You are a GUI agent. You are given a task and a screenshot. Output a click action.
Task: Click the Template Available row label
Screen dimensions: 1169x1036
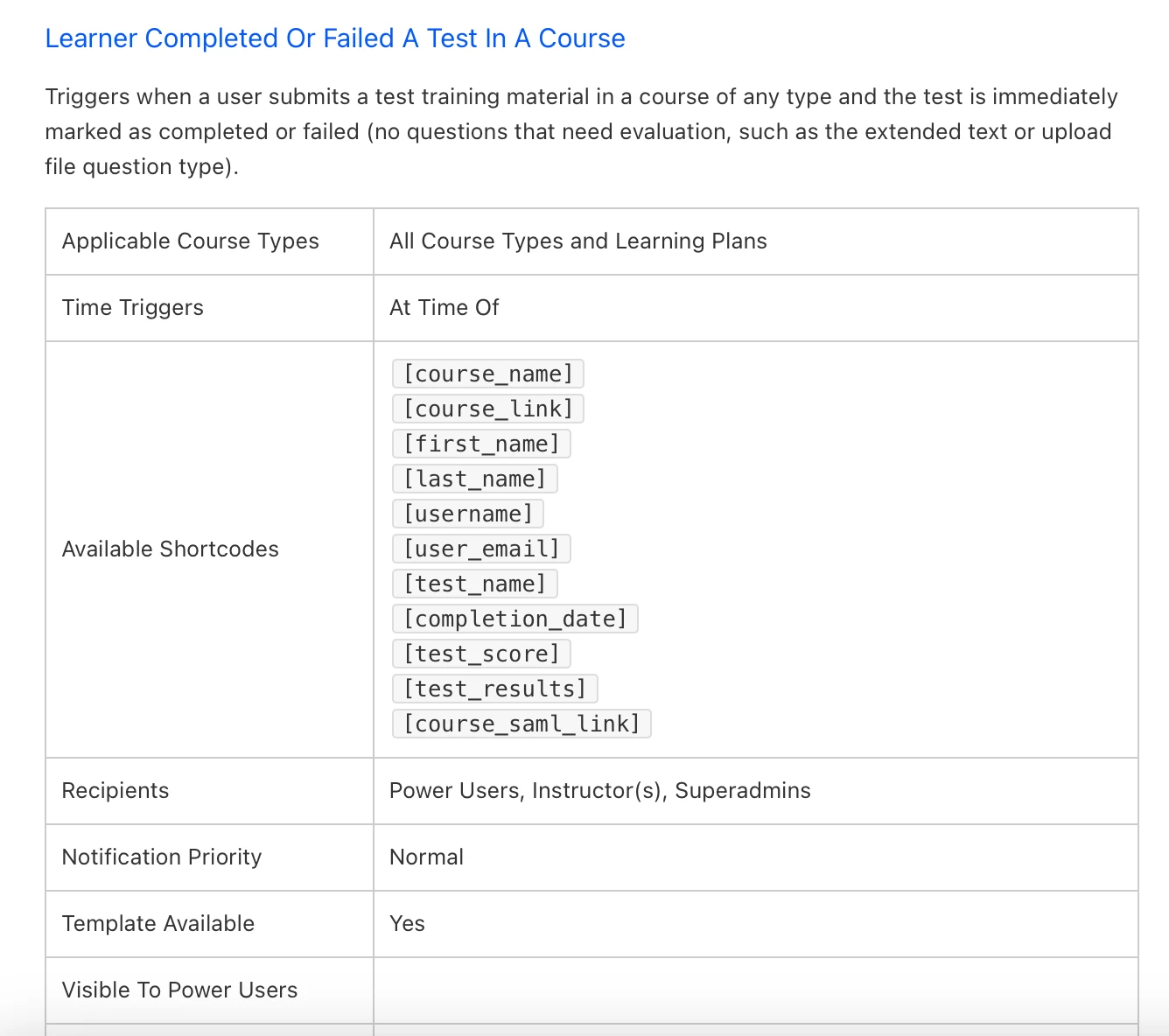[x=158, y=924]
